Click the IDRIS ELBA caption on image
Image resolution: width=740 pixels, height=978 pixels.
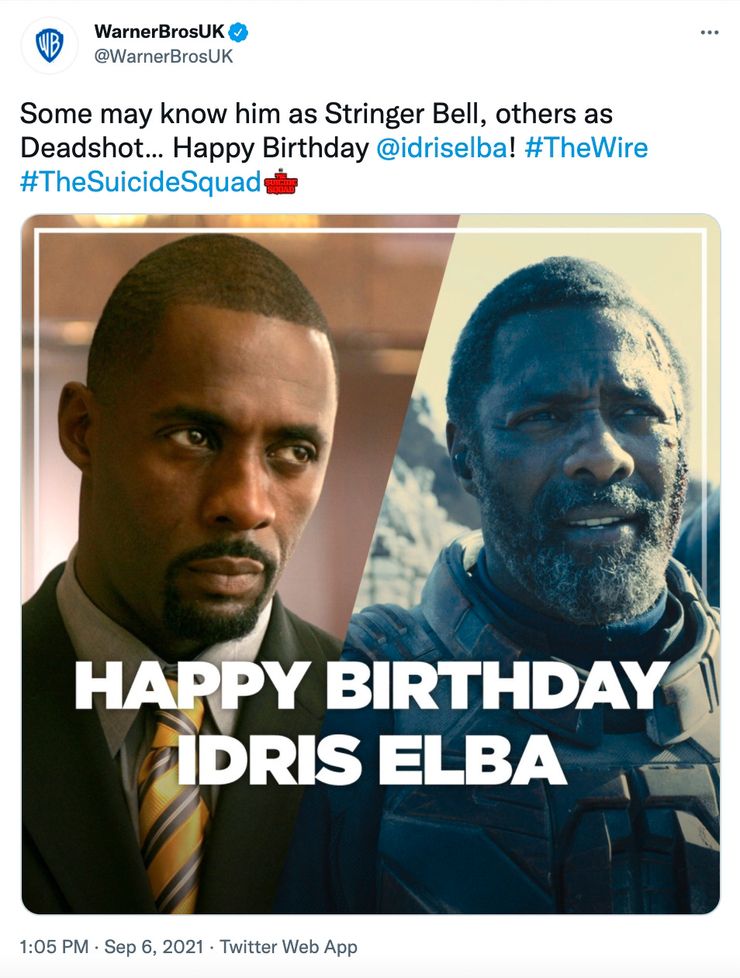point(372,760)
